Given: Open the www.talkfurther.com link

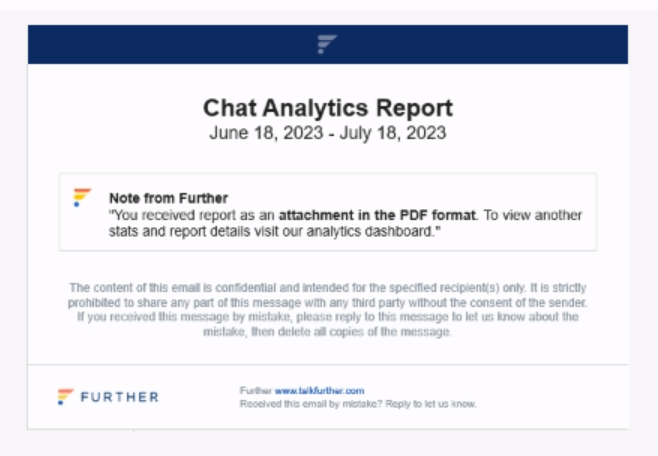Looking at the screenshot, I should (319, 391).
